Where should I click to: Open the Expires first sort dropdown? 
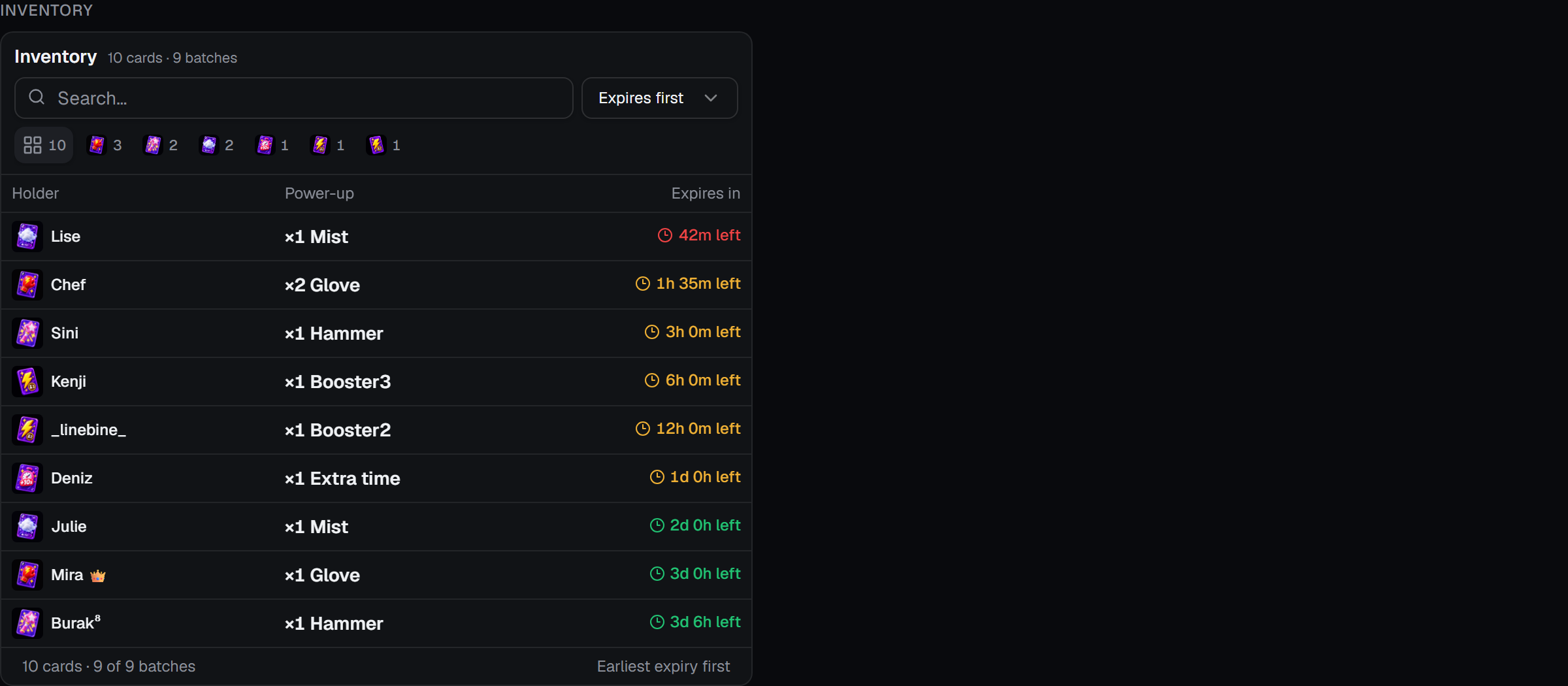(659, 98)
